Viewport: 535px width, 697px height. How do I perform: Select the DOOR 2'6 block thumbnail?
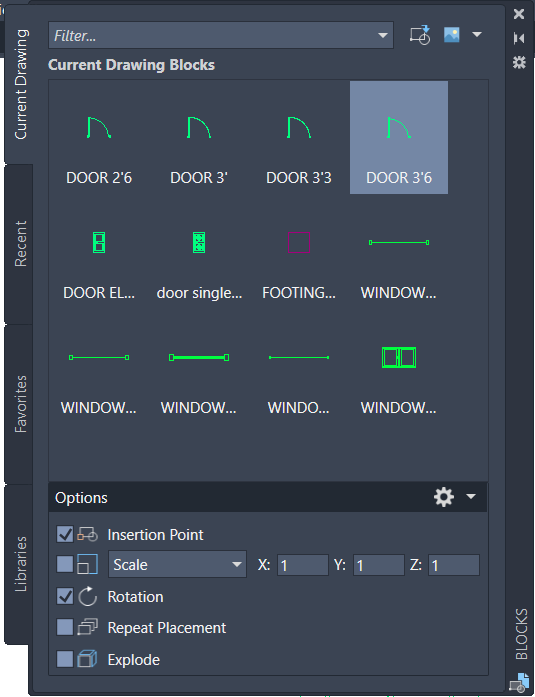coord(99,138)
